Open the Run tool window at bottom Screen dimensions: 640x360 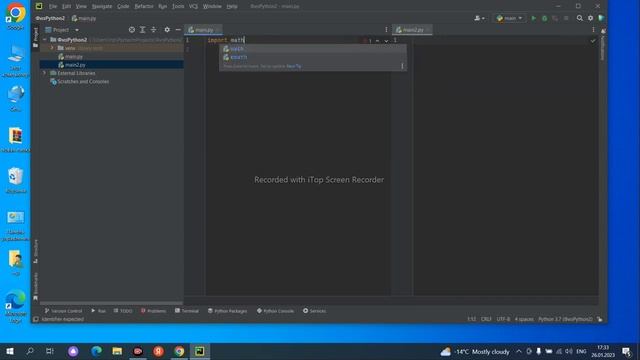click(x=98, y=311)
